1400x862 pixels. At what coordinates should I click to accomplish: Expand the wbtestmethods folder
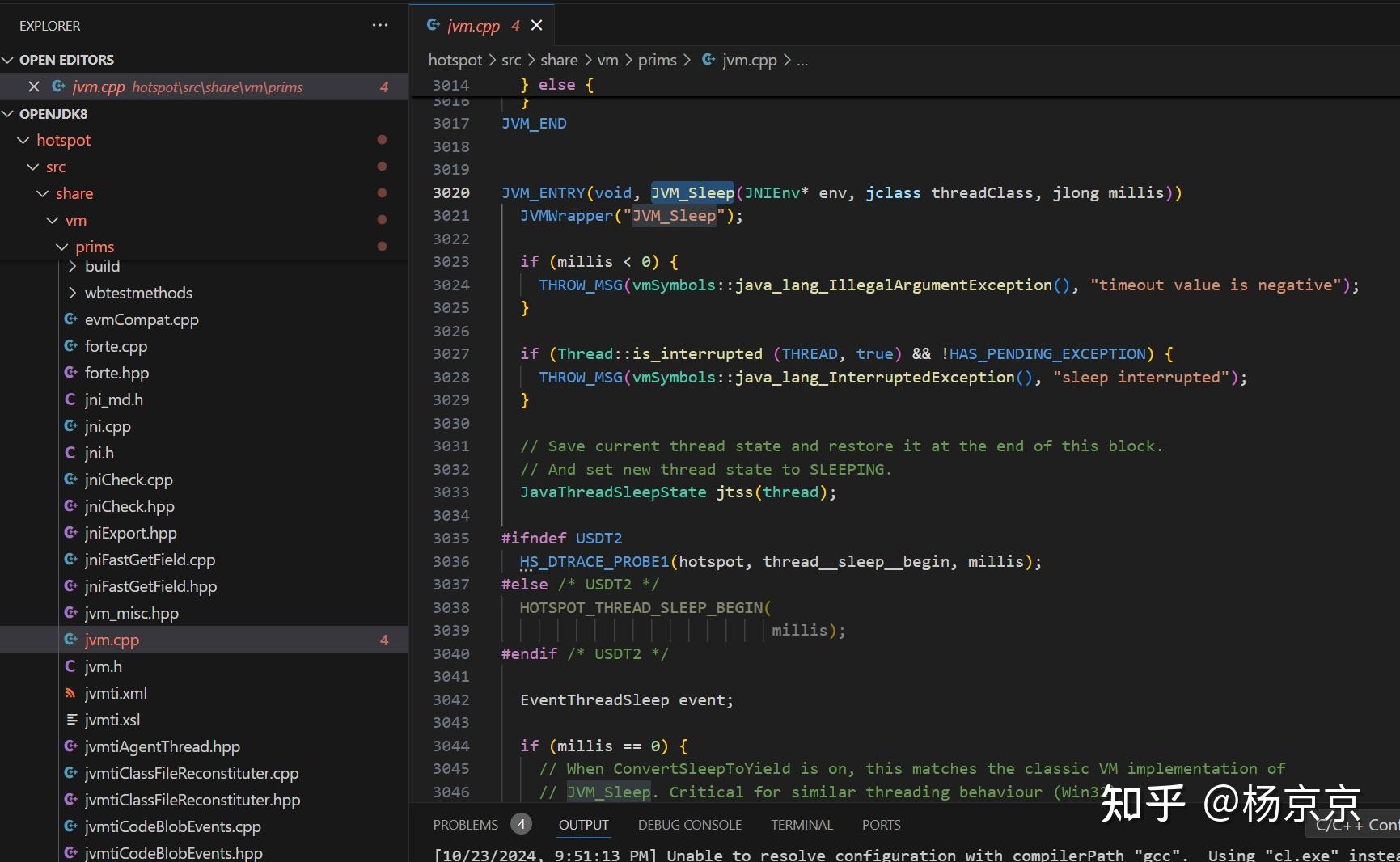click(73, 293)
